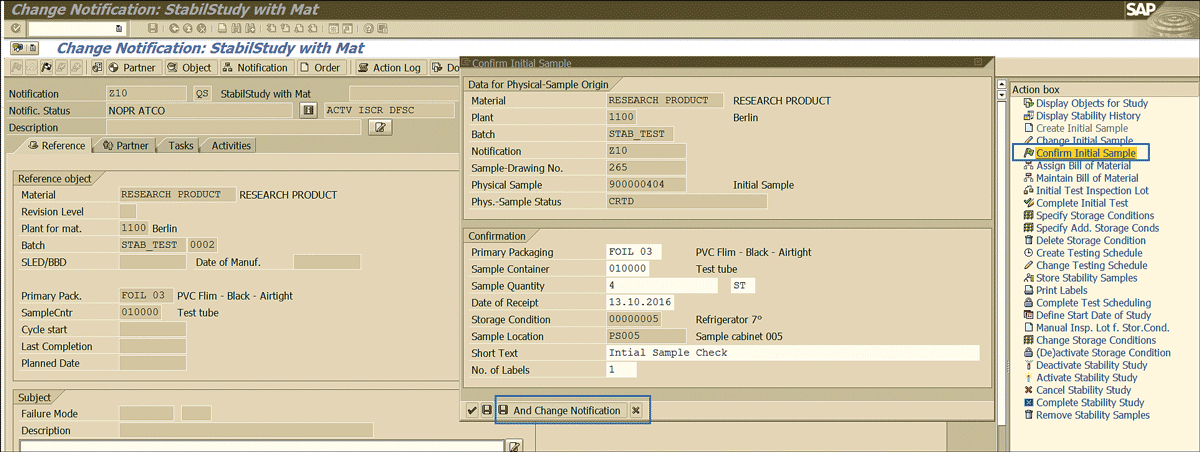The image size is (1200, 452).
Task: Switch to the Partner tab
Action: click(x=125, y=145)
